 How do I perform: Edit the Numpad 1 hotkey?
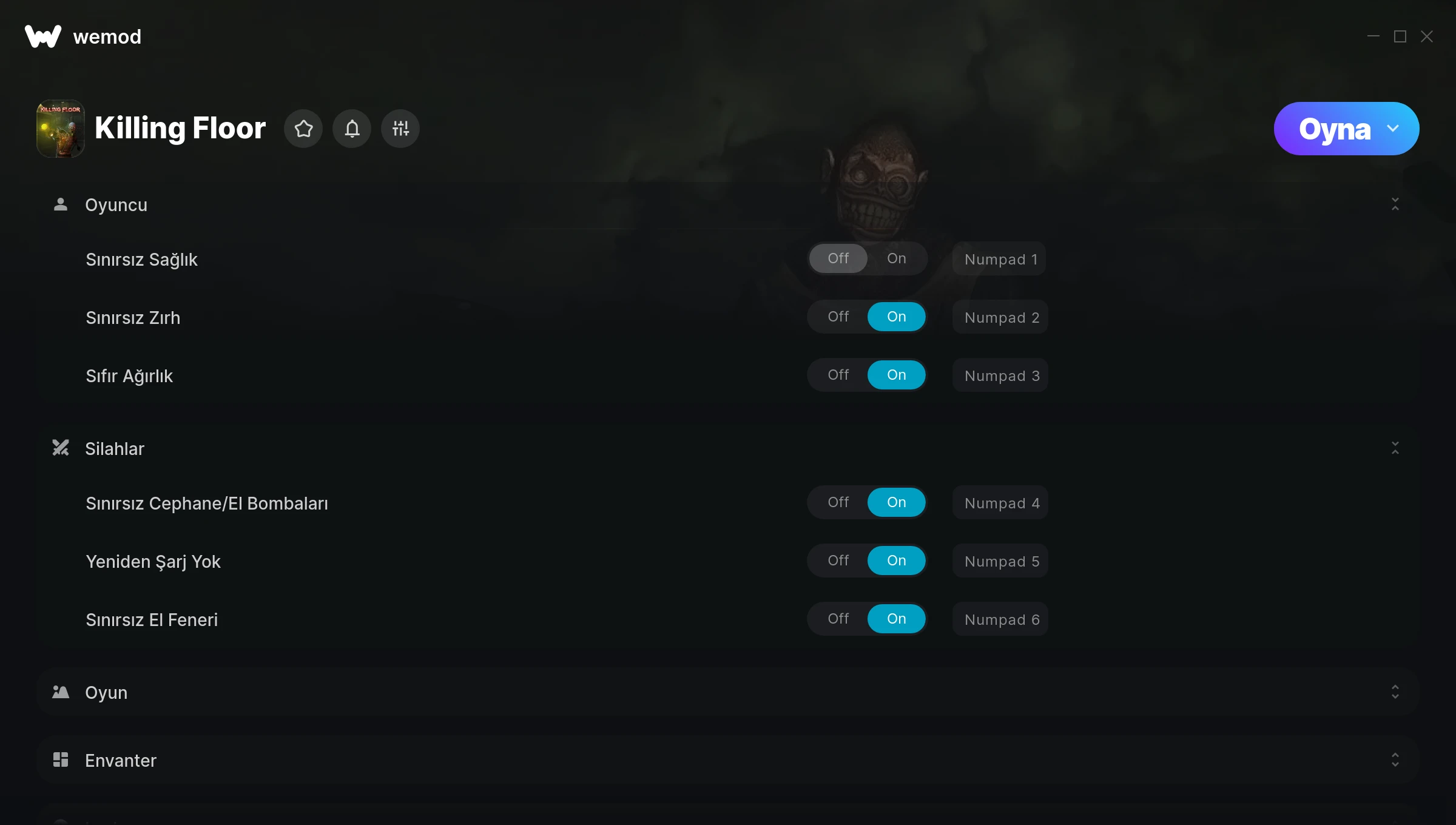999,259
